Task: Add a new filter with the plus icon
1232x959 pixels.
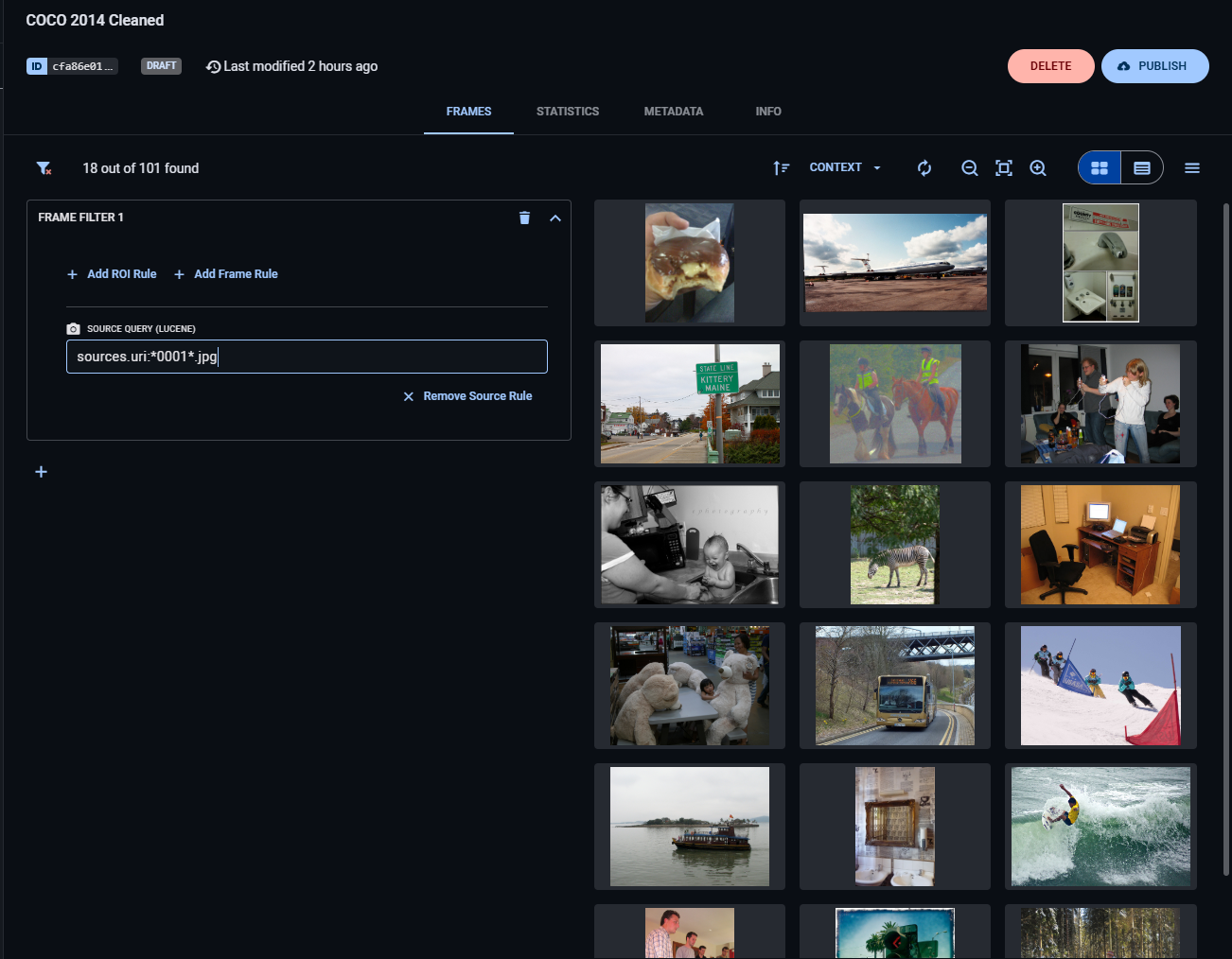Action: pyautogui.click(x=41, y=471)
